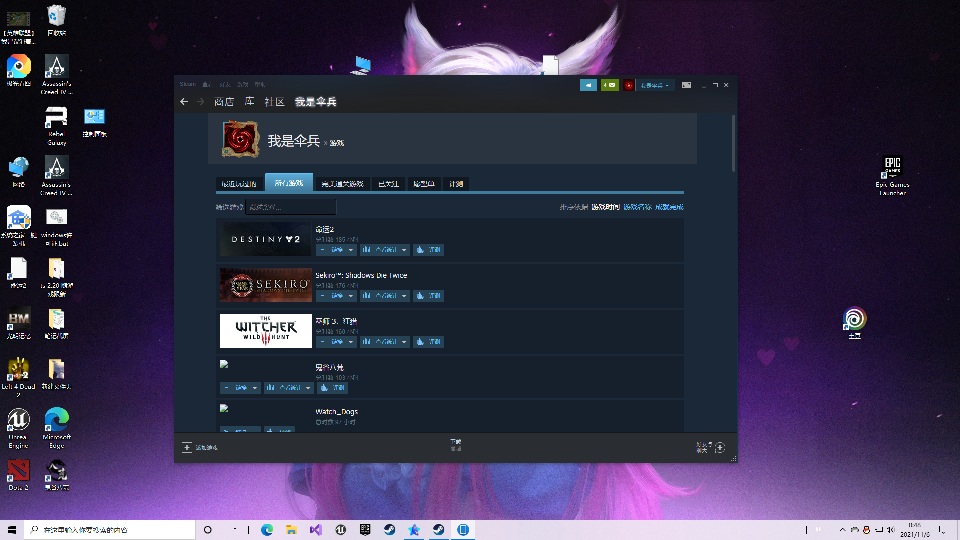The width and height of the screenshot is (960, 540).
Task: Expand the first dropdown in Witcher 3 row
Action: (x=336, y=342)
